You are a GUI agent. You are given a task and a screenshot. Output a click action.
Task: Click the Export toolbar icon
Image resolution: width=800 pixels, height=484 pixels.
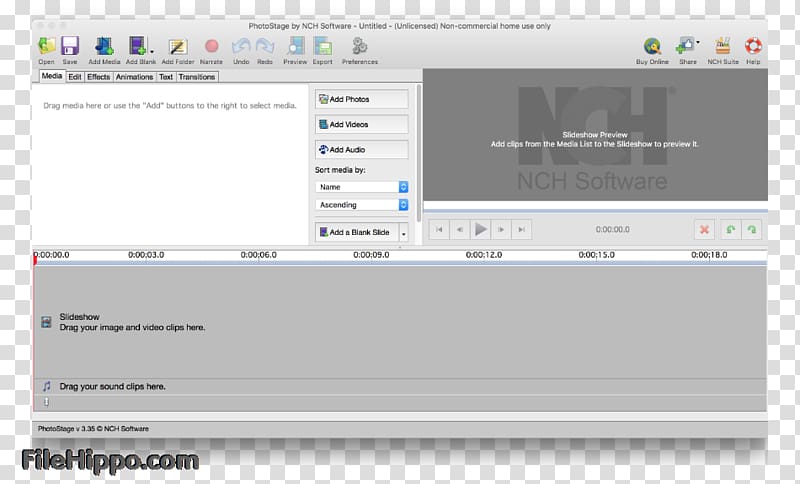tap(322, 50)
